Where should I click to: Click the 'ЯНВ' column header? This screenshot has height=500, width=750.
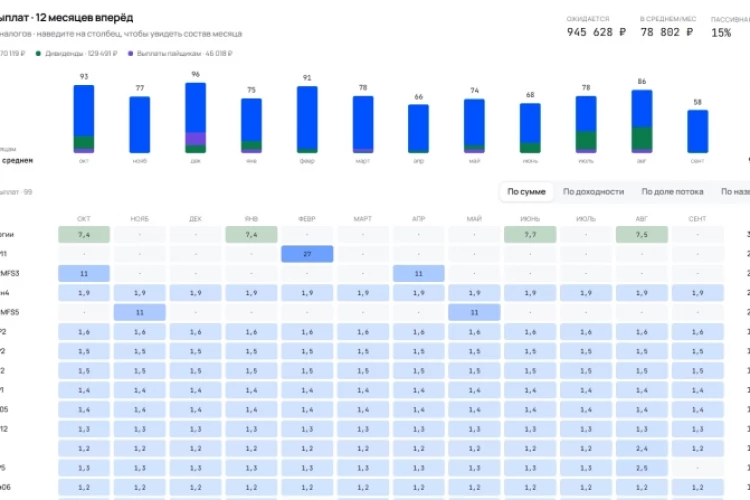251,219
